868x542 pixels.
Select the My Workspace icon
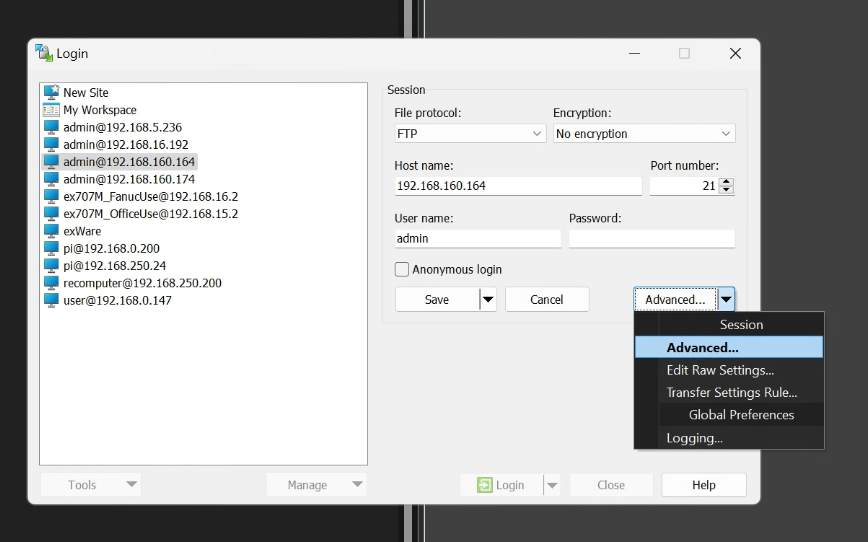[x=51, y=110]
